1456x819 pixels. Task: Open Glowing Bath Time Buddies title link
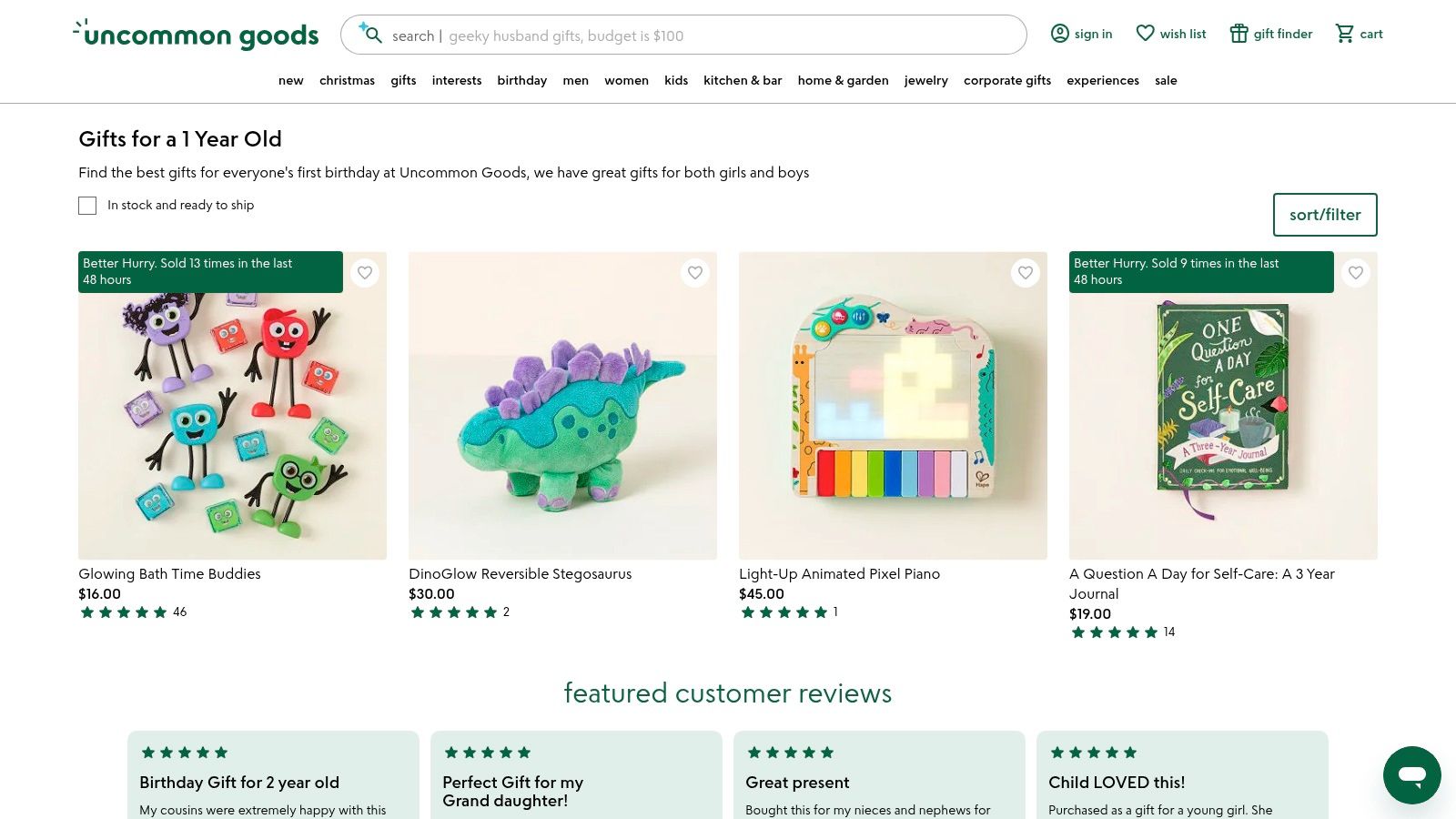pos(169,574)
